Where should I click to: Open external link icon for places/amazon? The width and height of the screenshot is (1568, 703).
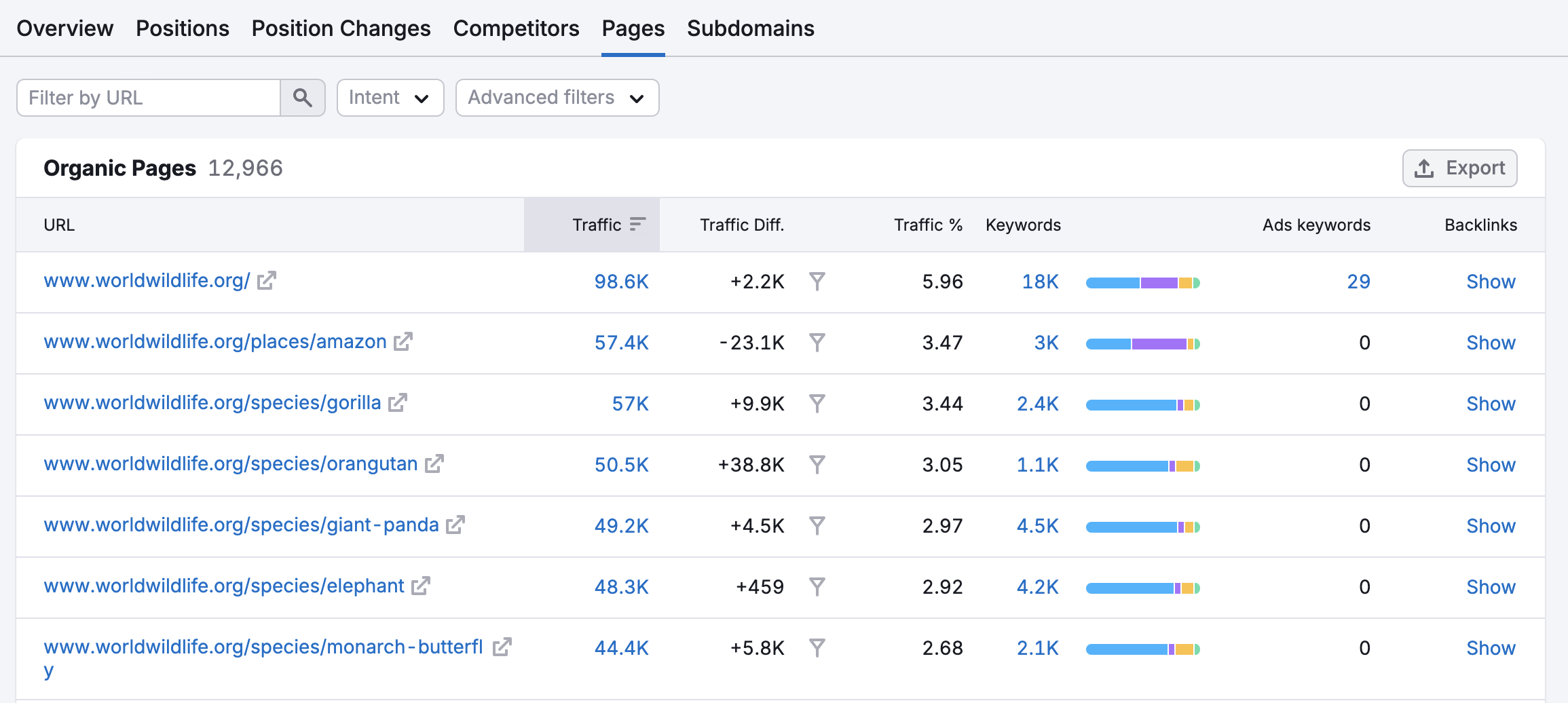403,341
